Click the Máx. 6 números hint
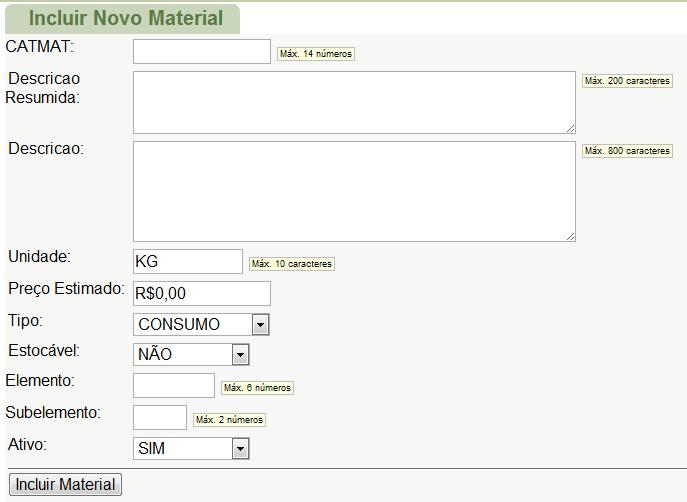 (x=257, y=388)
